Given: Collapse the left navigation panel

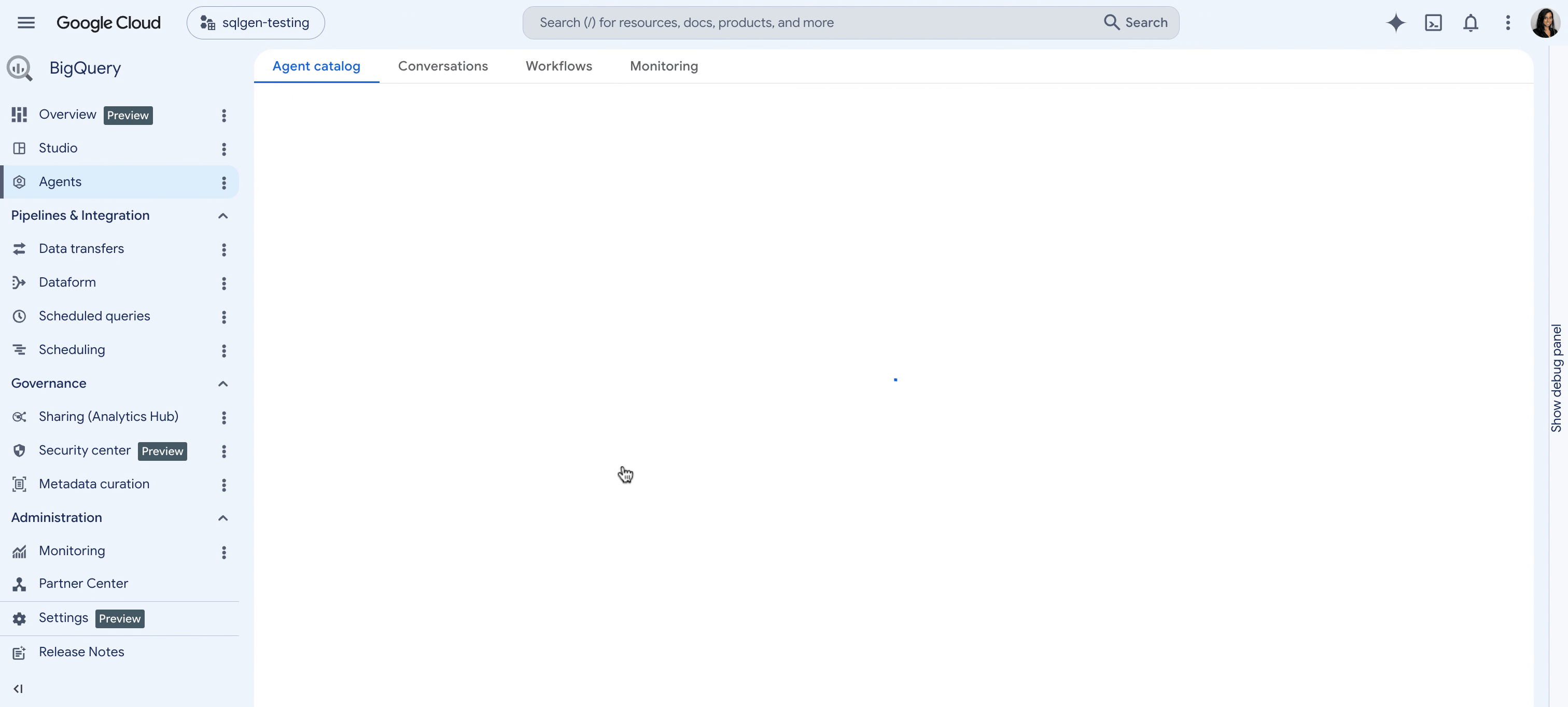Looking at the screenshot, I should tap(18, 689).
